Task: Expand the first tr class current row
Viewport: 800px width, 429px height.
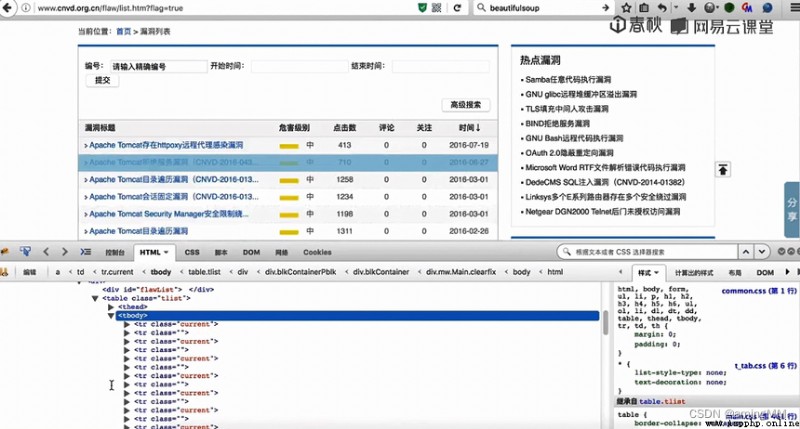Action: (x=127, y=324)
